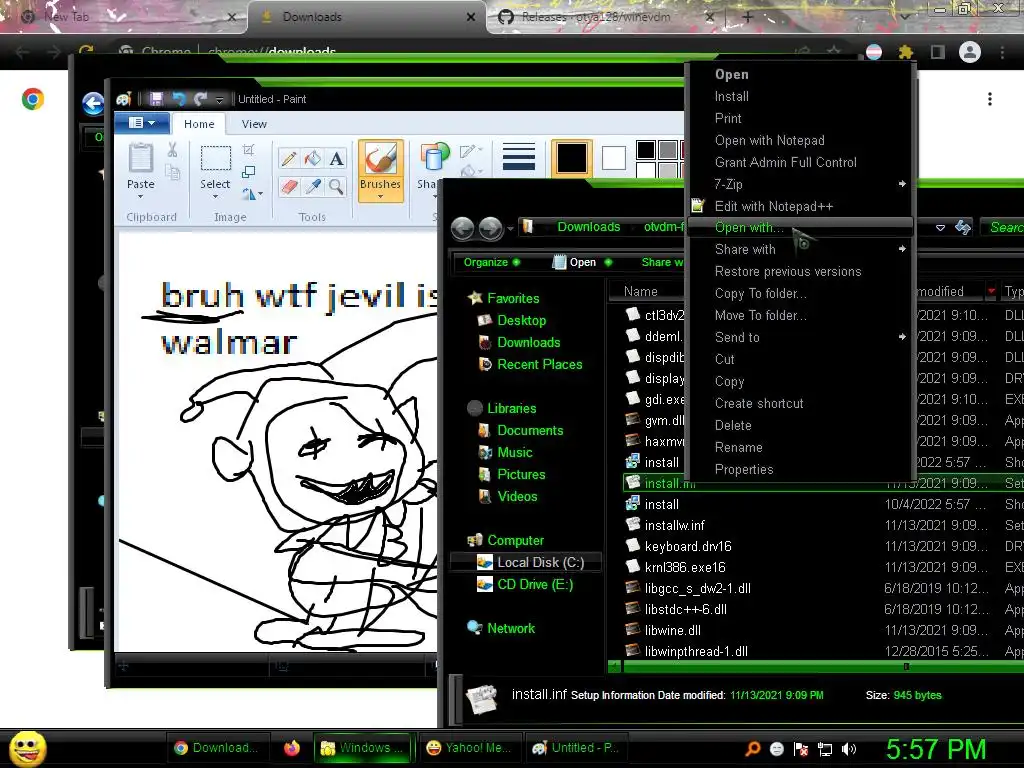Viewport: 1024px width, 768px height.
Task: Select the Fill with color bucket tool
Action: (x=313, y=159)
